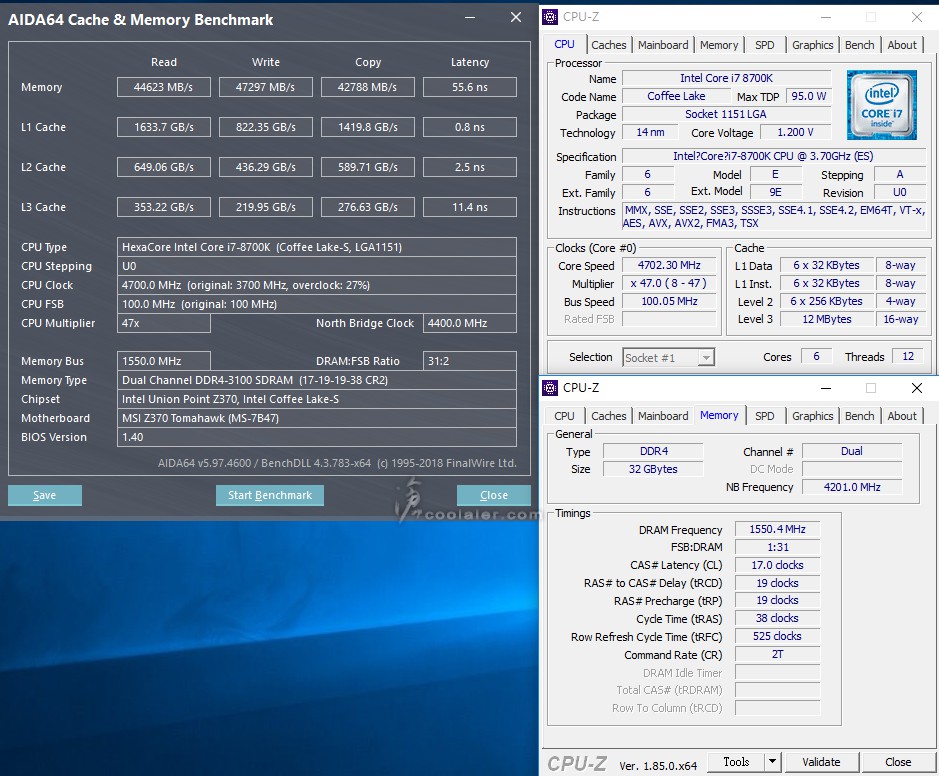
Task: Click the memory Size value 32 GBytes
Action: (x=653, y=469)
